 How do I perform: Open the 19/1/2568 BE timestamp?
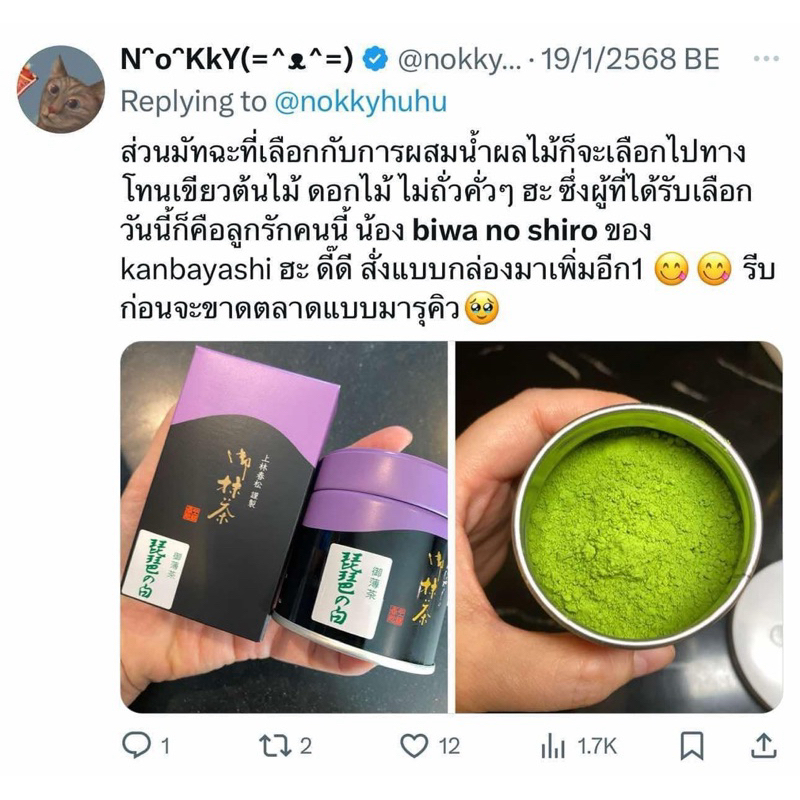pos(630,59)
